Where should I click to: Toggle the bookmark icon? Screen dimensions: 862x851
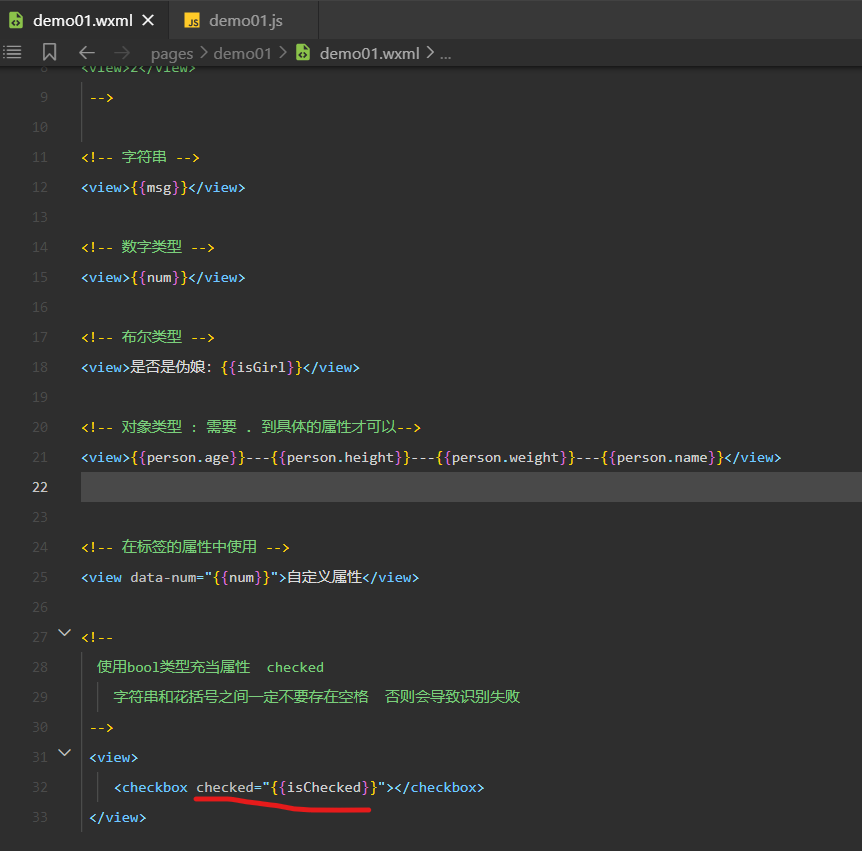coord(49,53)
